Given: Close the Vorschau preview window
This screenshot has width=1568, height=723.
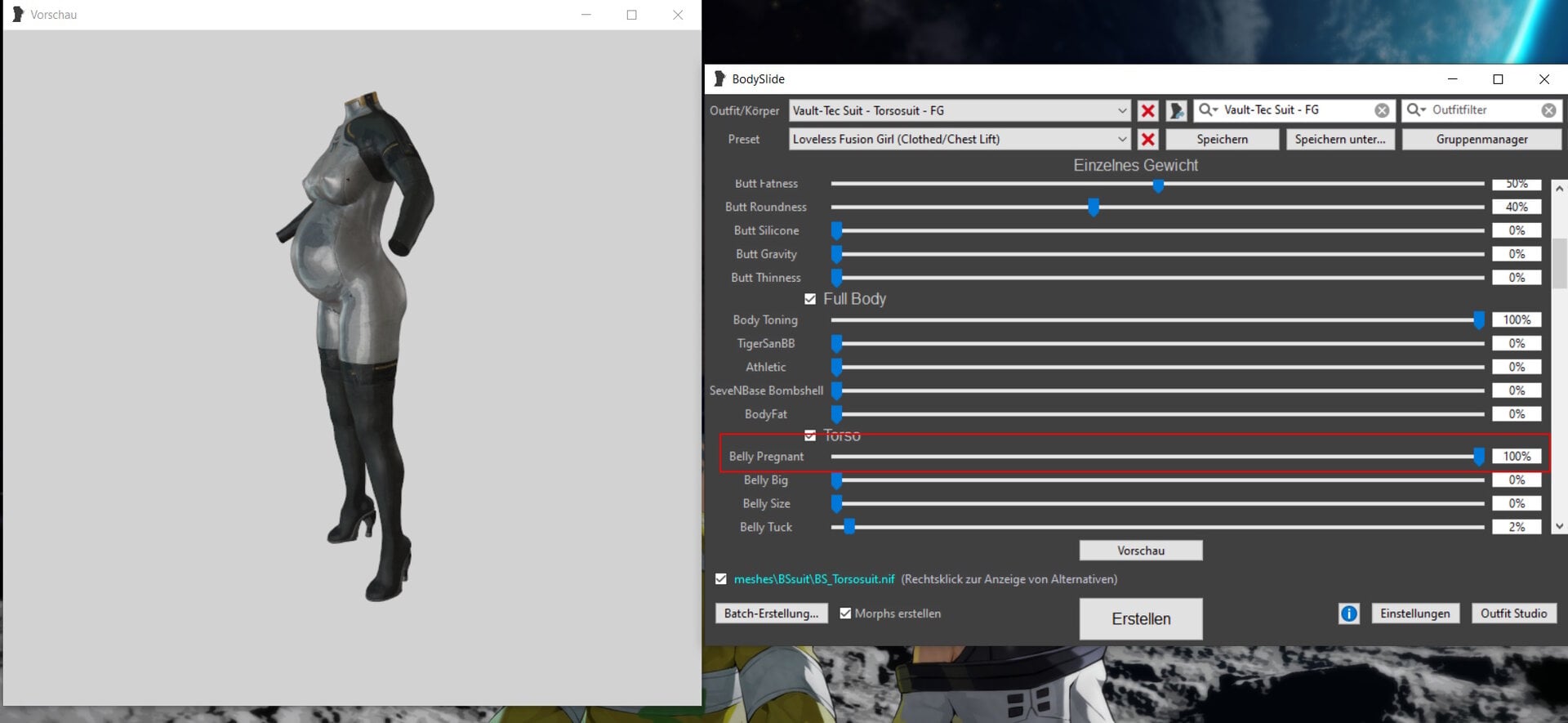Looking at the screenshot, I should [678, 15].
